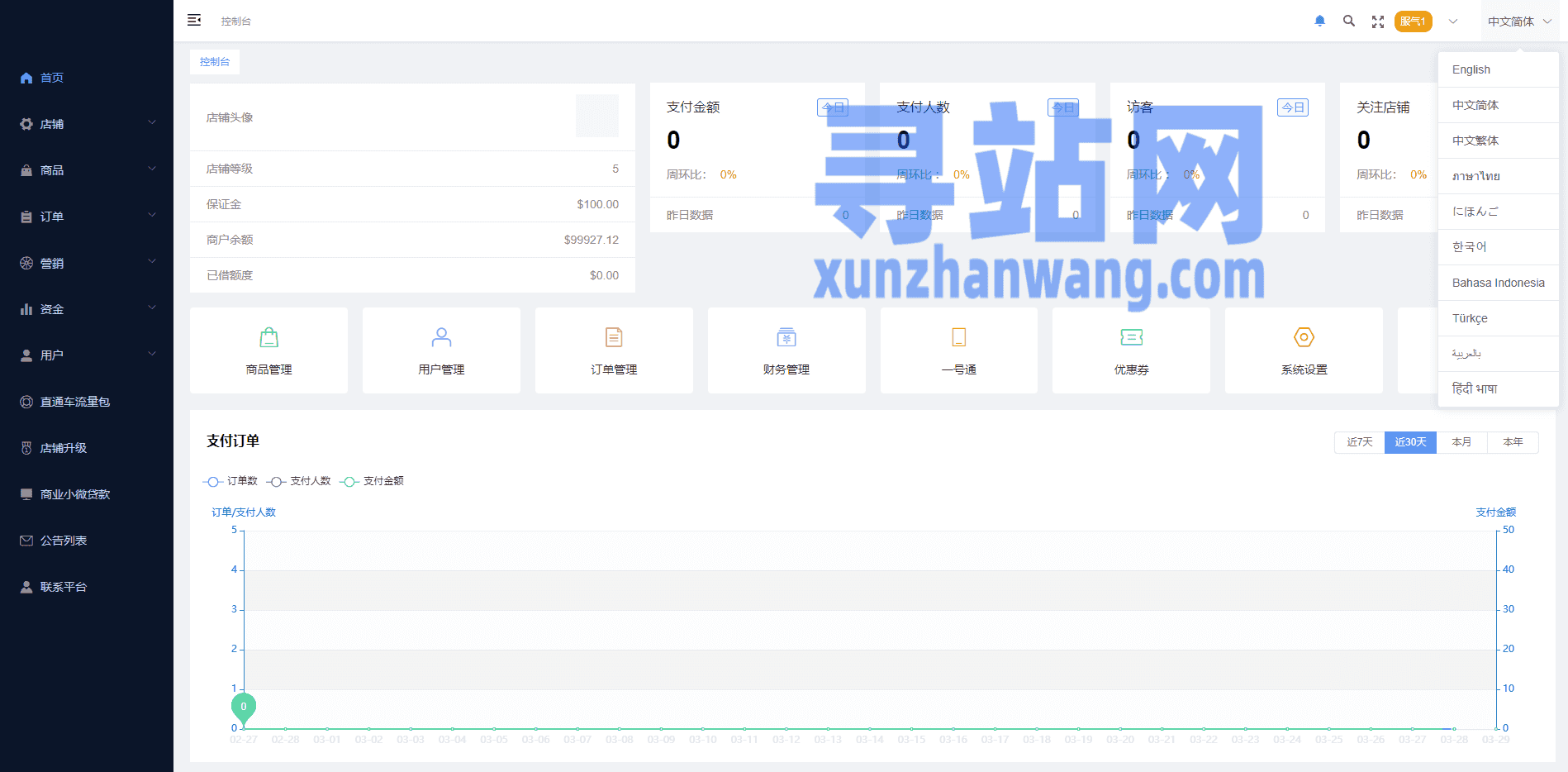The width and height of the screenshot is (1568, 772).
Task: Toggle 支付人数 series in chart legend
Action: [299, 481]
